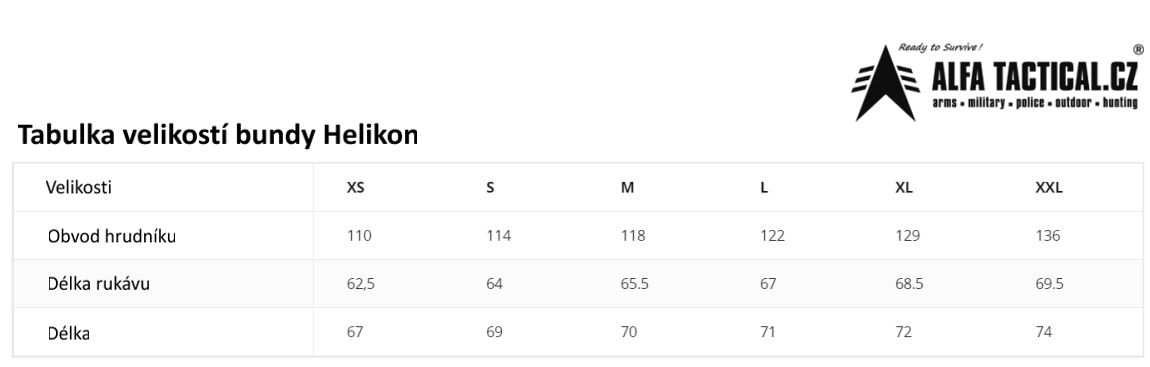
Task: Click the 'Tabulka velikostí bundy Helikon' heading
Action: 218,135
